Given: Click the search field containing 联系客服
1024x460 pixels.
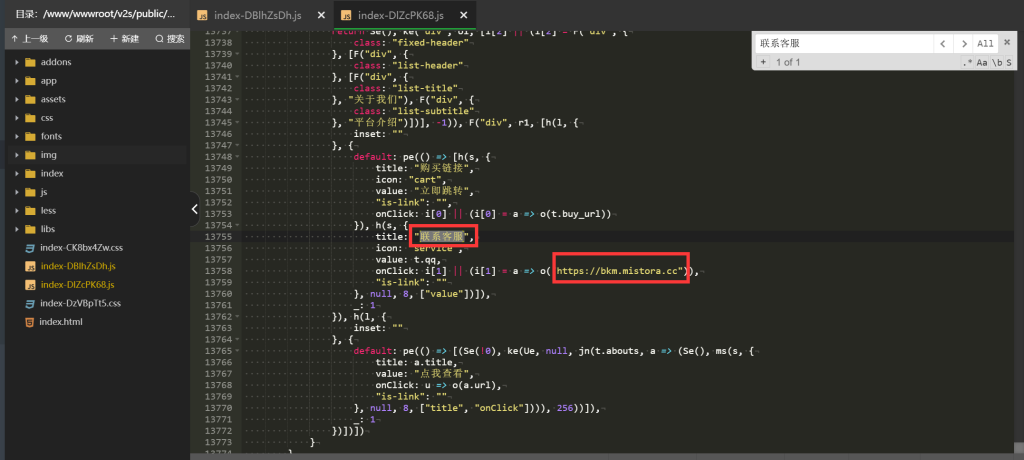Looking at the screenshot, I should pos(844,44).
